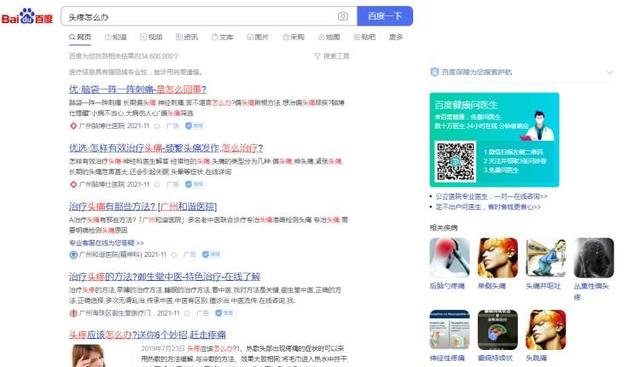Open result 头疼应该怎么办?送你6个妙招
The height and width of the screenshot is (367, 640).
tap(147, 335)
